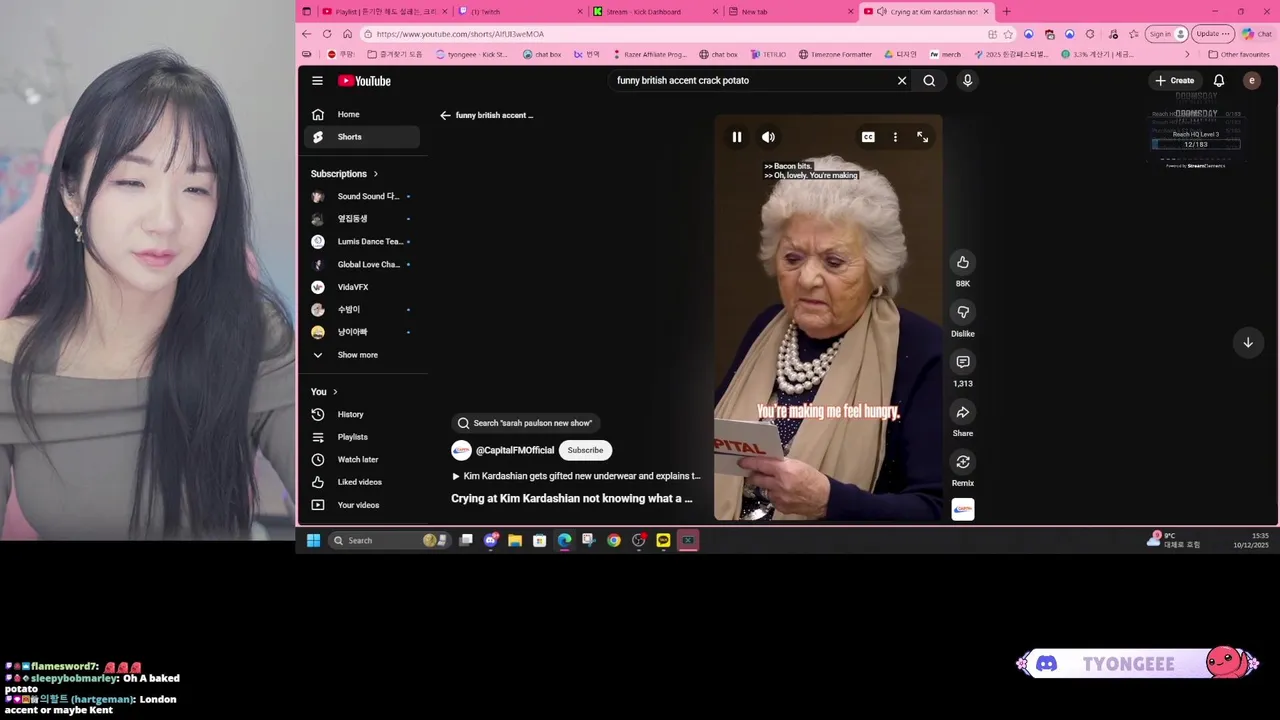Open the TETR.IO bookmark
The width and height of the screenshot is (1280, 720).
(767, 55)
